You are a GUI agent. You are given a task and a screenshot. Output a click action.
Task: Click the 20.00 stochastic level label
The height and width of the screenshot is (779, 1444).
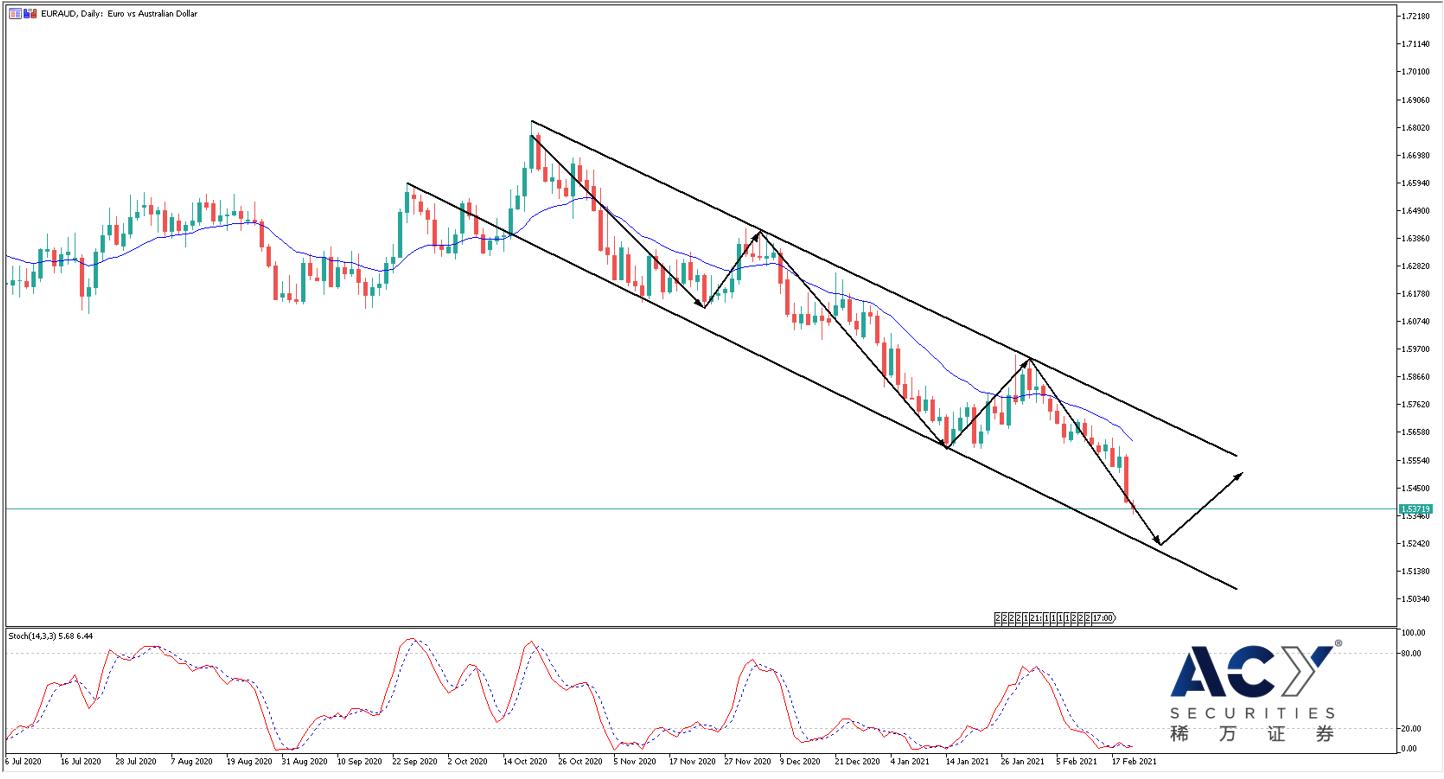pos(1412,729)
